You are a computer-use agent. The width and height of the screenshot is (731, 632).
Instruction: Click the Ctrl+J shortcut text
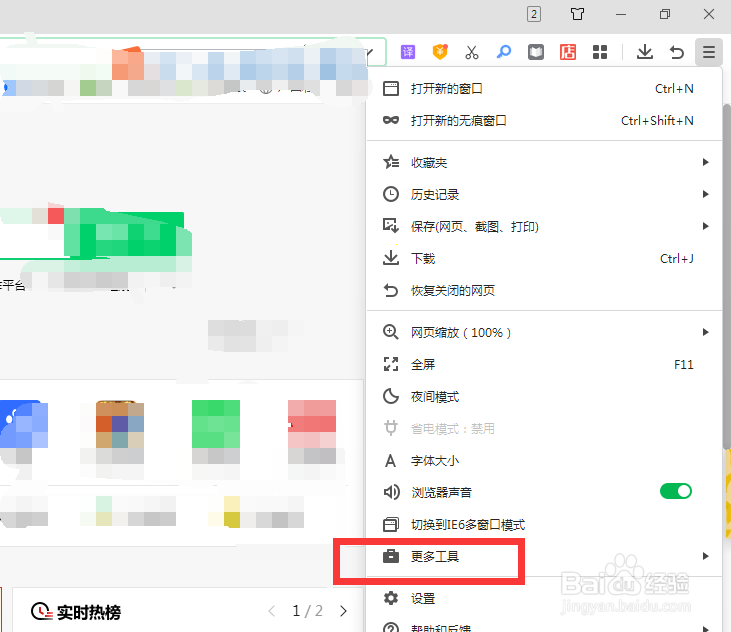coord(676,258)
